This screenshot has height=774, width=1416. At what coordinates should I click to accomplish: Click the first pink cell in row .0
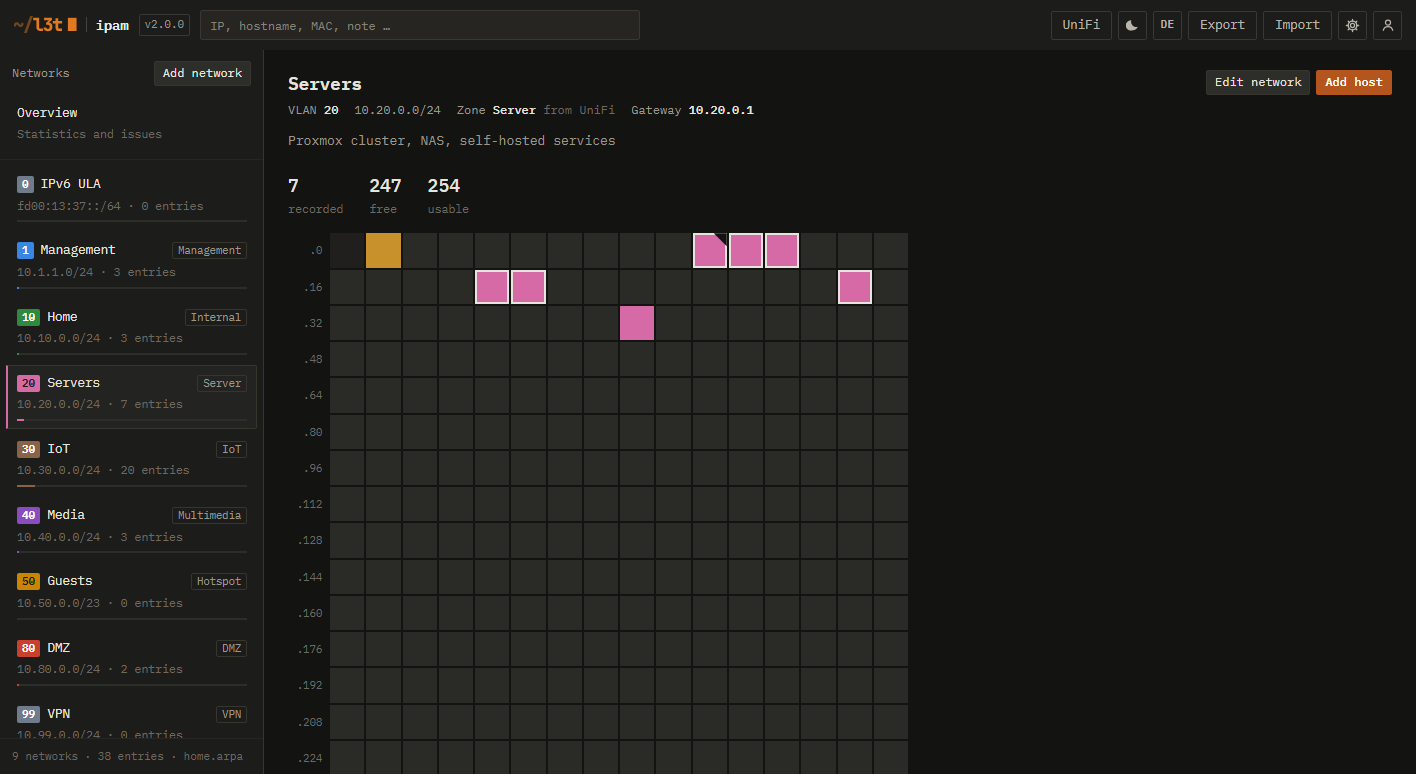click(x=710, y=251)
